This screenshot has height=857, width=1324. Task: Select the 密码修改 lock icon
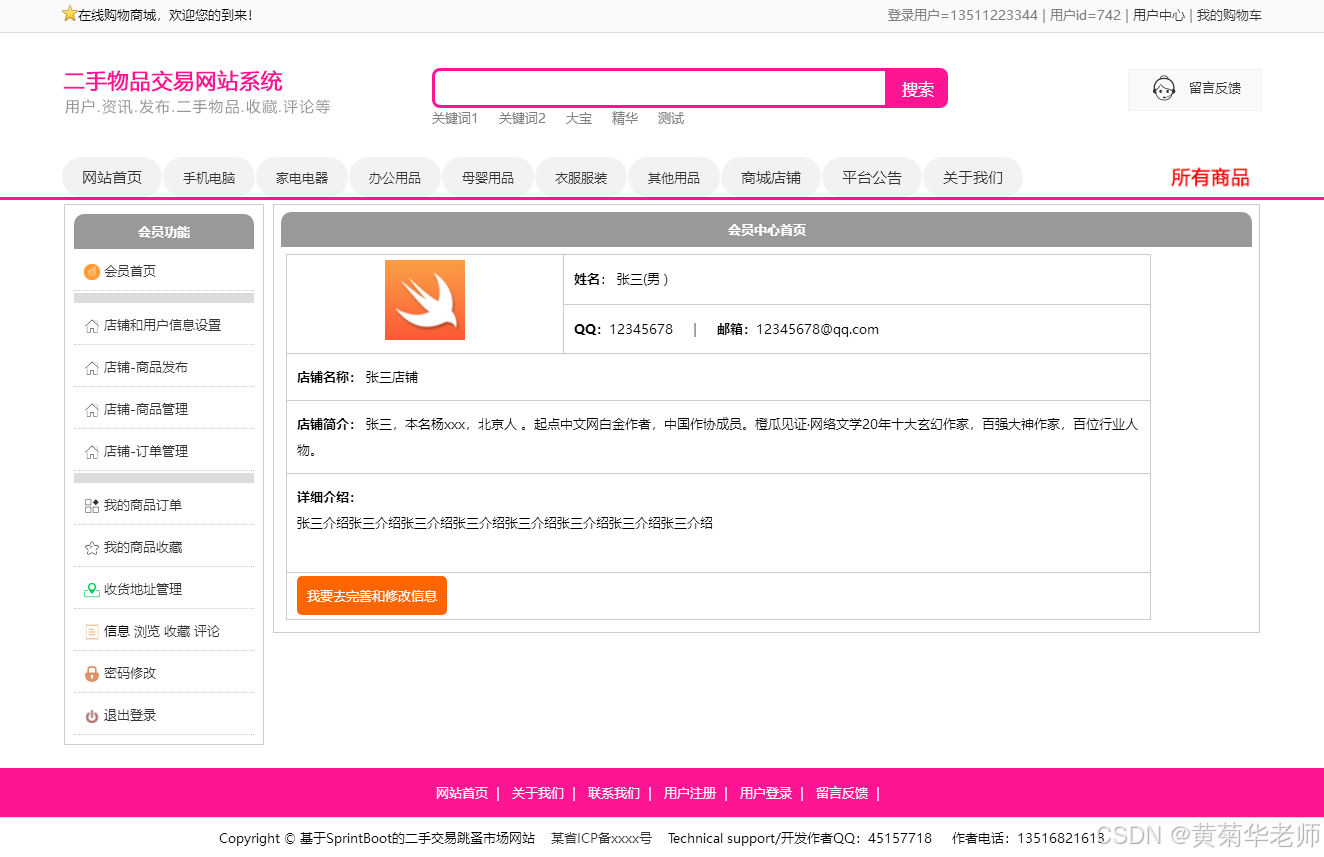pyautogui.click(x=91, y=672)
